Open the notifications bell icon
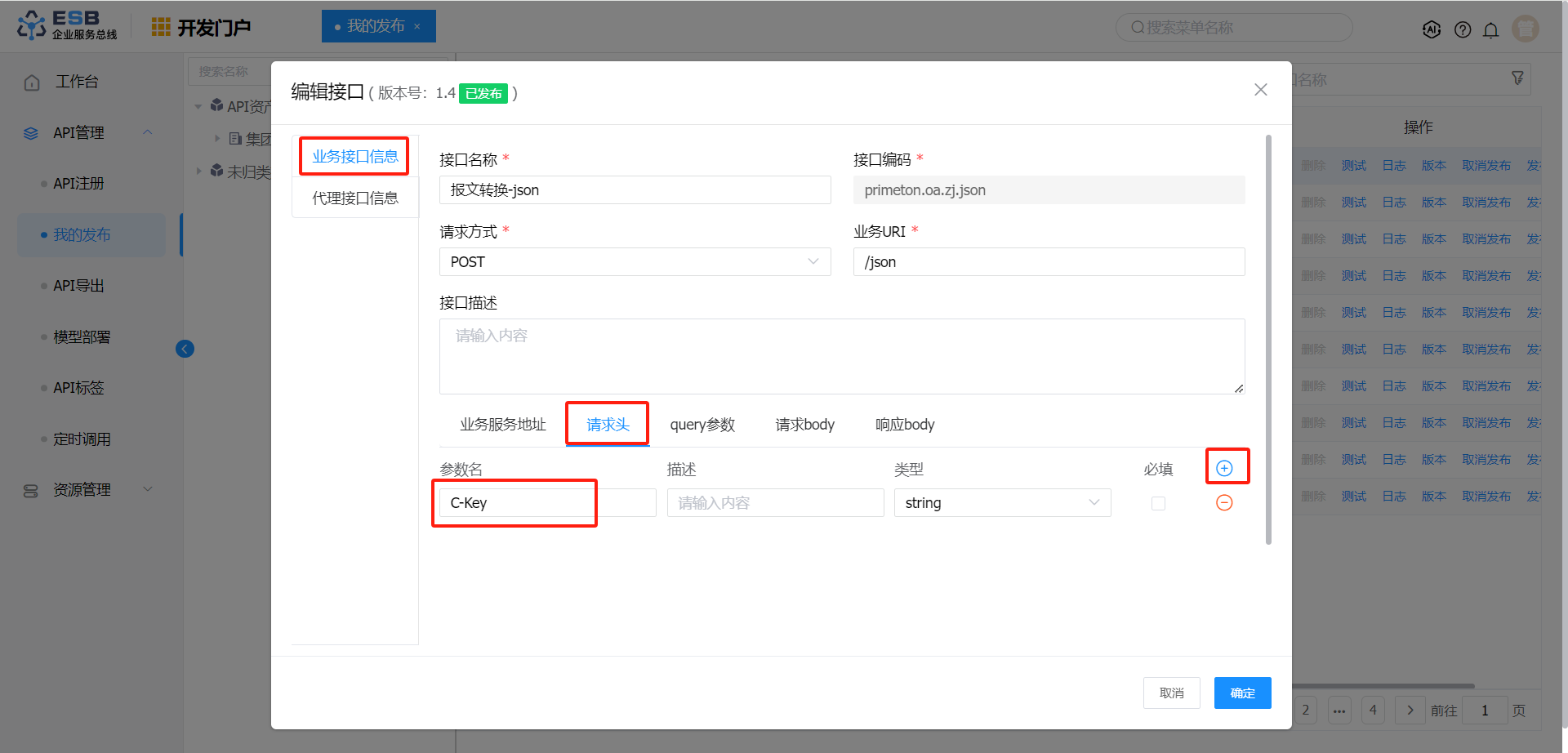The image size is (1568, 753). 1490,29
